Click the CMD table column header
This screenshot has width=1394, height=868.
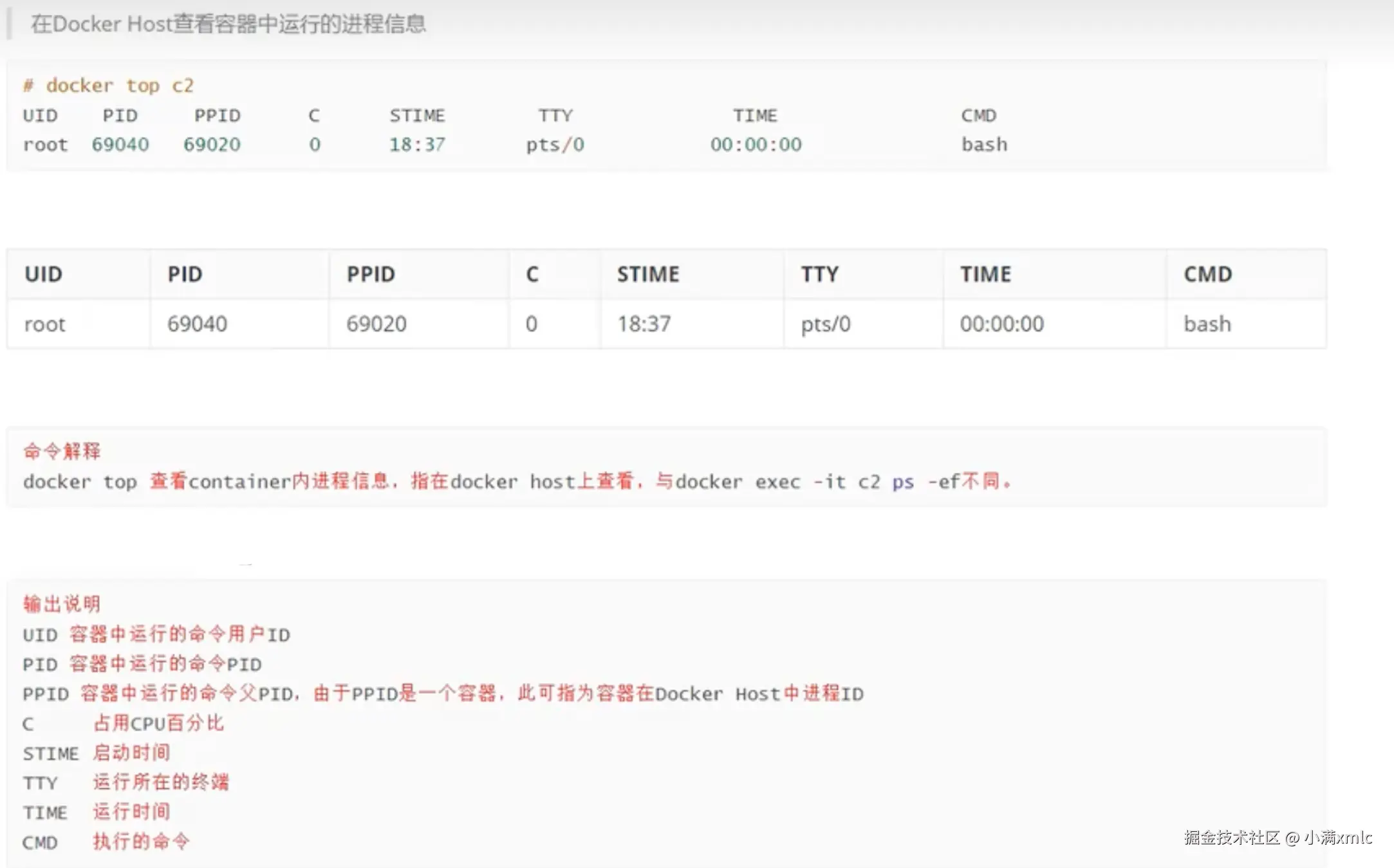pyautogui.click(x=1207, y=274)
